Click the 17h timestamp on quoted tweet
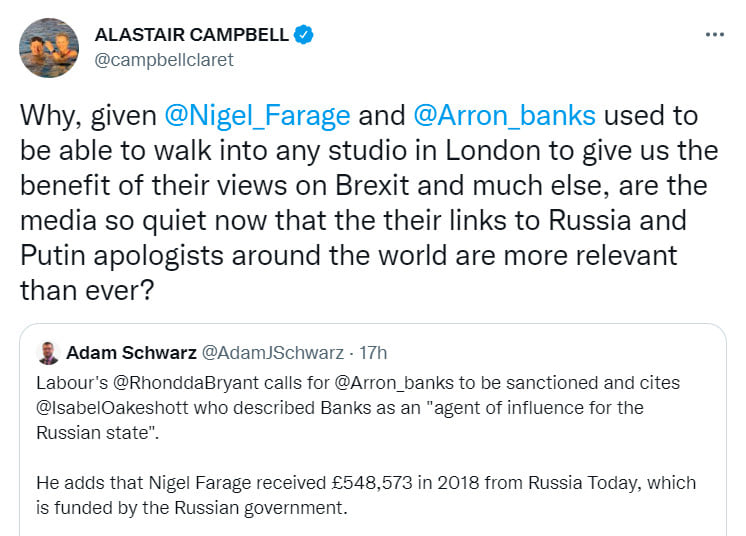746x536 pixels. tap(373, 352)
